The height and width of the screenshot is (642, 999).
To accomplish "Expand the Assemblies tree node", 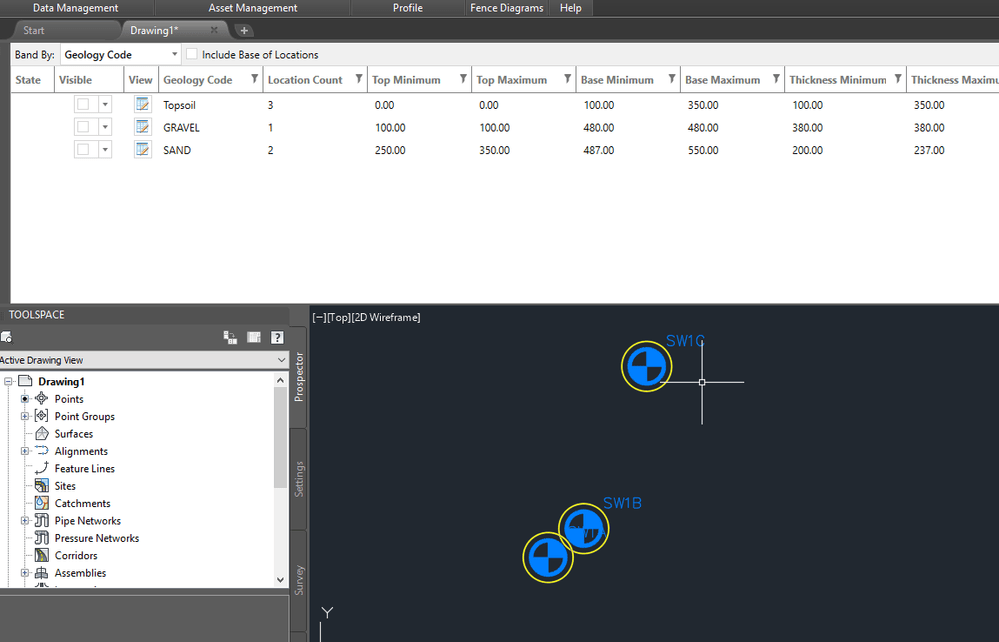I will 25,573.
